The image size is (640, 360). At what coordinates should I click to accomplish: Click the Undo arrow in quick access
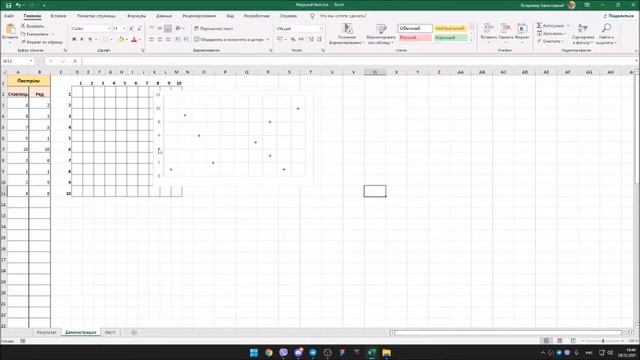[x=18, y=5]
